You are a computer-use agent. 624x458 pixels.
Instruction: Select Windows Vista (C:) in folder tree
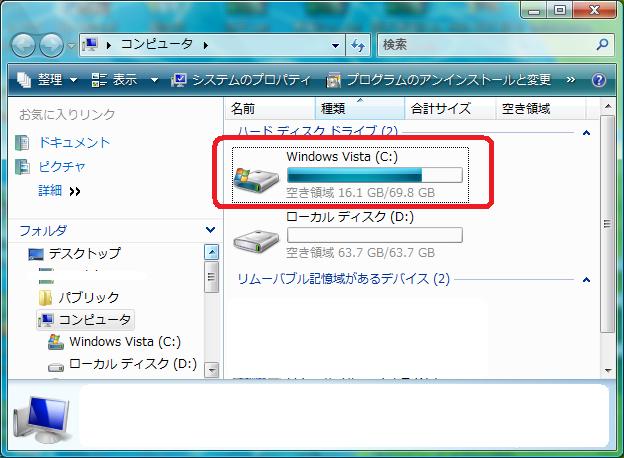click(x=125, y=341)
